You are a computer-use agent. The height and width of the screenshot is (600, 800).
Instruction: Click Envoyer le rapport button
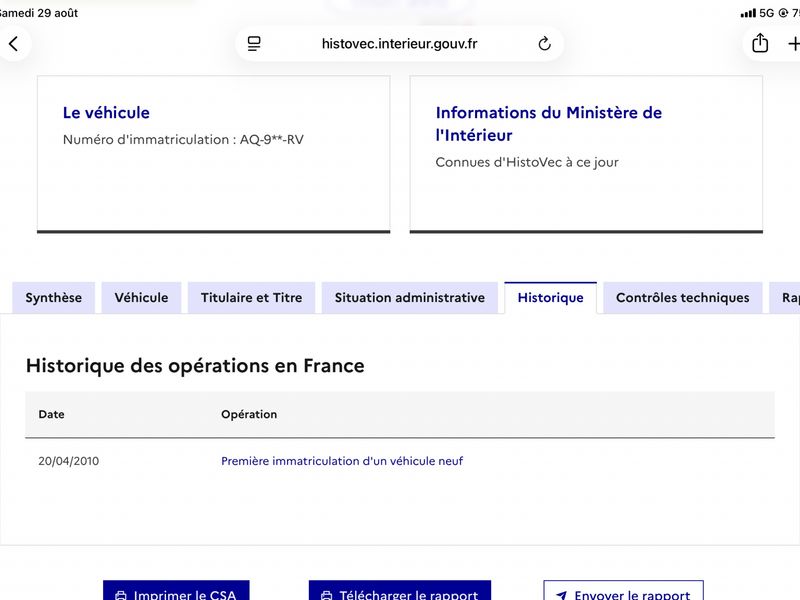coord(623,590)
